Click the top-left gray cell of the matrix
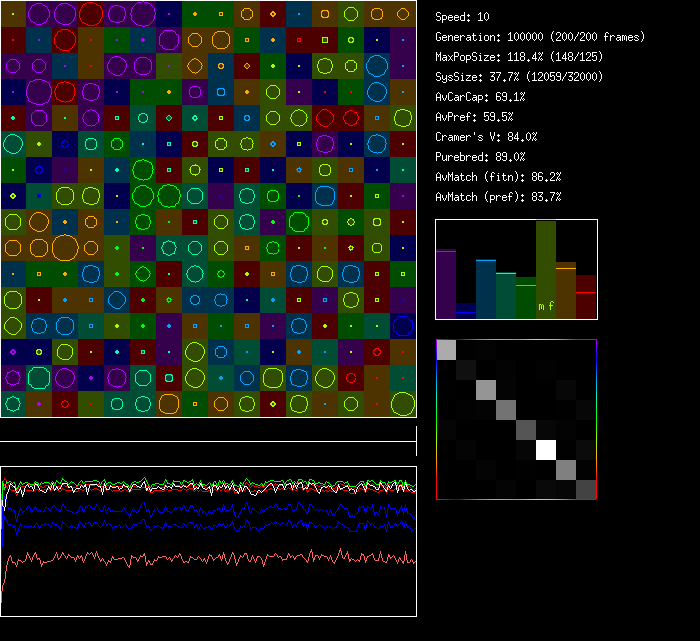 pyautogui.click(x=446, y=349)
